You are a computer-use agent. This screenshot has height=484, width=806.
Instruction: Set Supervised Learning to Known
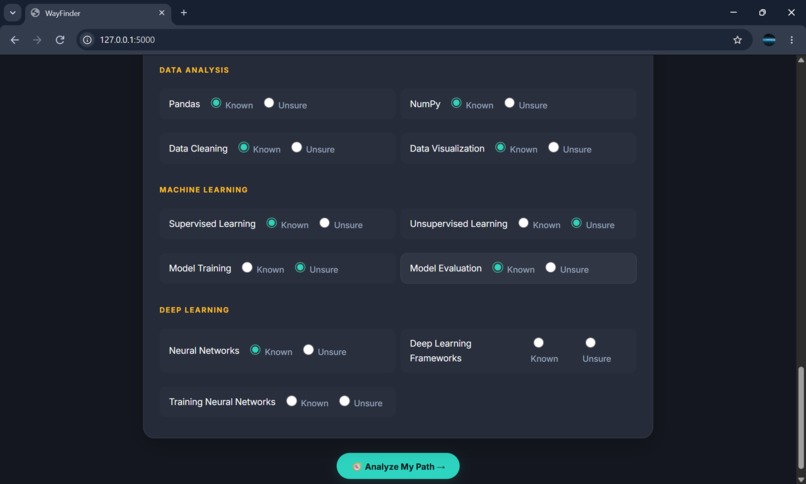point(271,223)
